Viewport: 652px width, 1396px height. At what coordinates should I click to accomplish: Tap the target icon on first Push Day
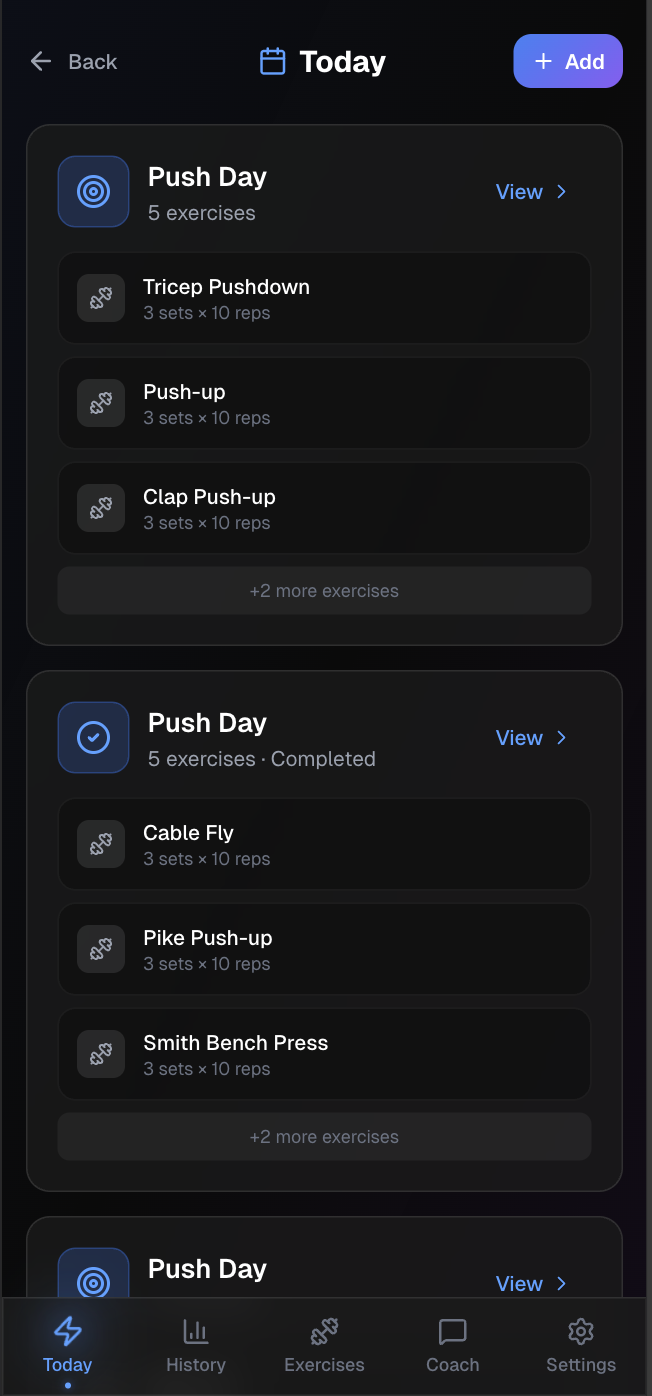pos(94,192)
